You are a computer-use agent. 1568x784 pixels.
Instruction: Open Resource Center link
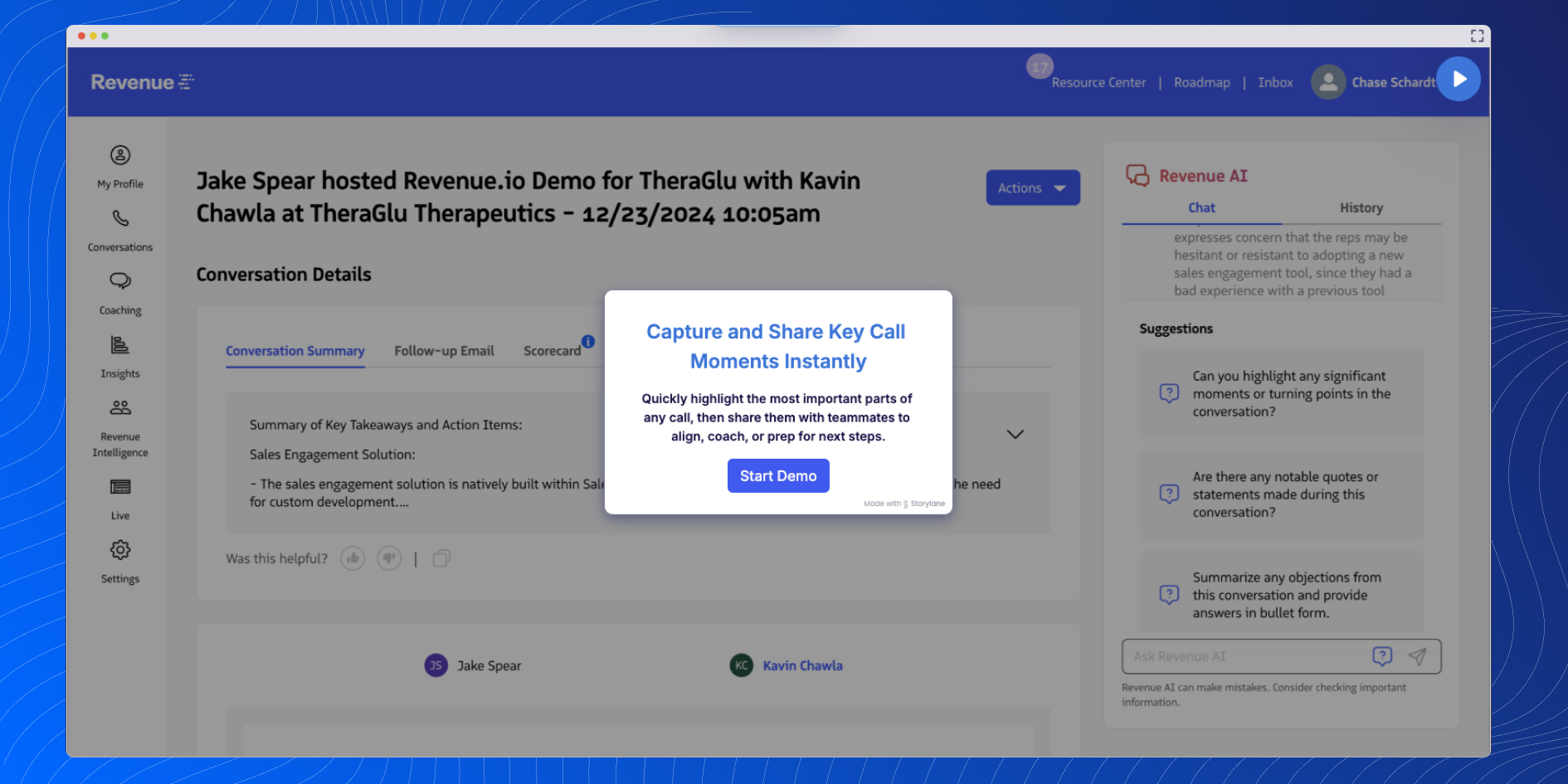(x=1098, y=82)
